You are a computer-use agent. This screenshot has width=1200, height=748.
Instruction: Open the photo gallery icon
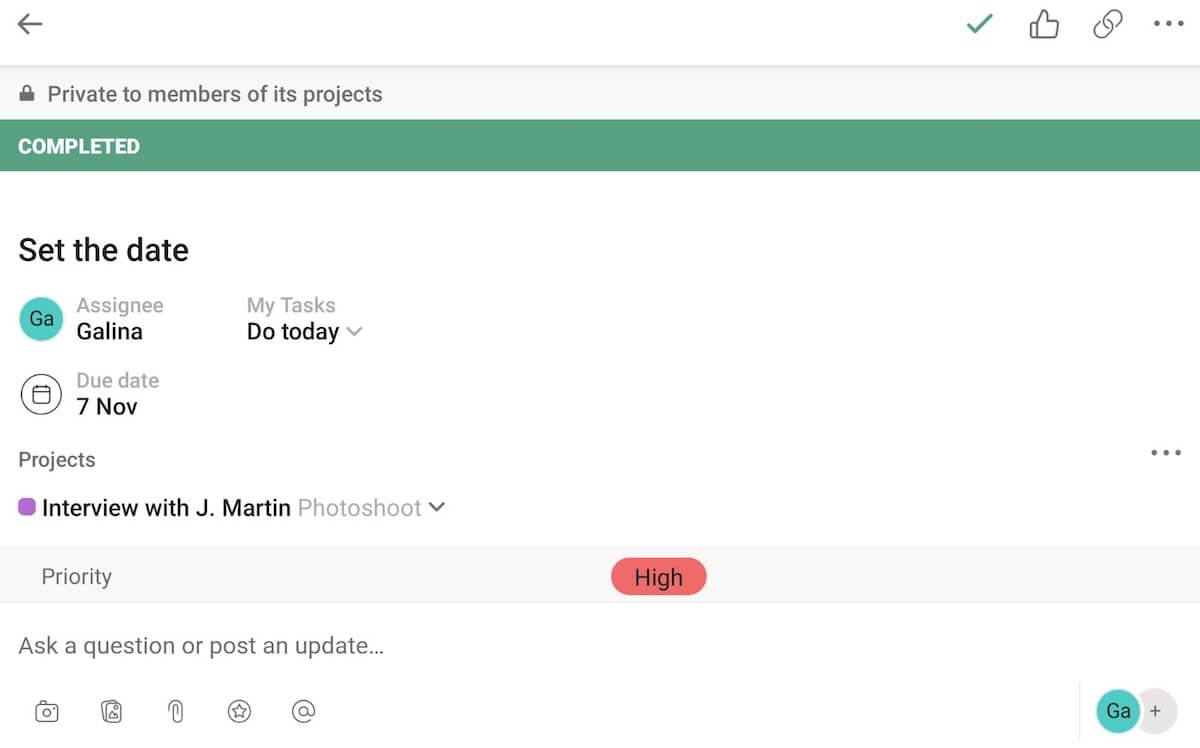coord(111,712)
